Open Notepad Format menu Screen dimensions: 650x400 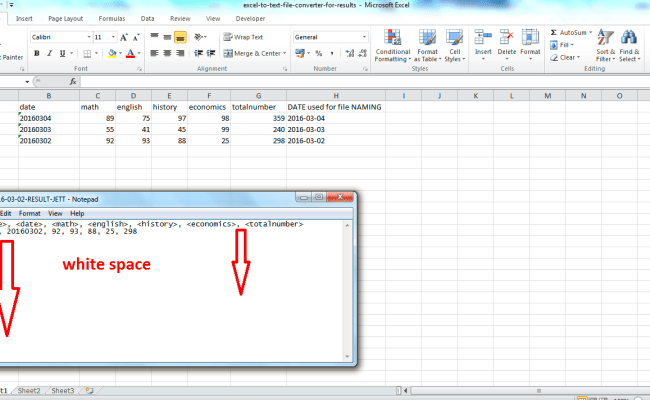(x=29, y=213)
